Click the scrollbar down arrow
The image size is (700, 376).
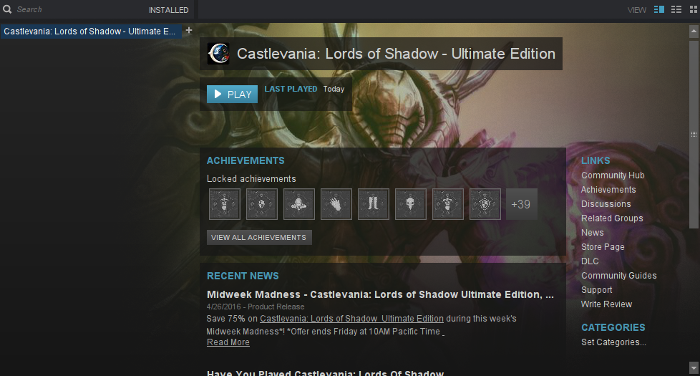click(693, 368)
